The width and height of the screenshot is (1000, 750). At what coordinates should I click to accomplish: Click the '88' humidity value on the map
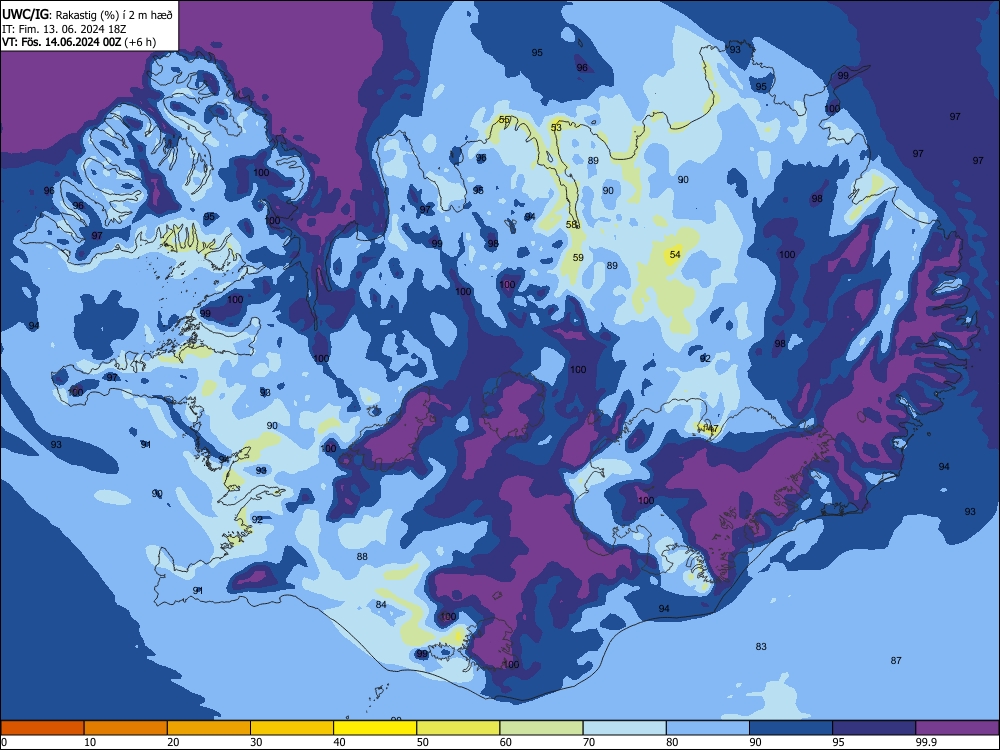point(362,557)
